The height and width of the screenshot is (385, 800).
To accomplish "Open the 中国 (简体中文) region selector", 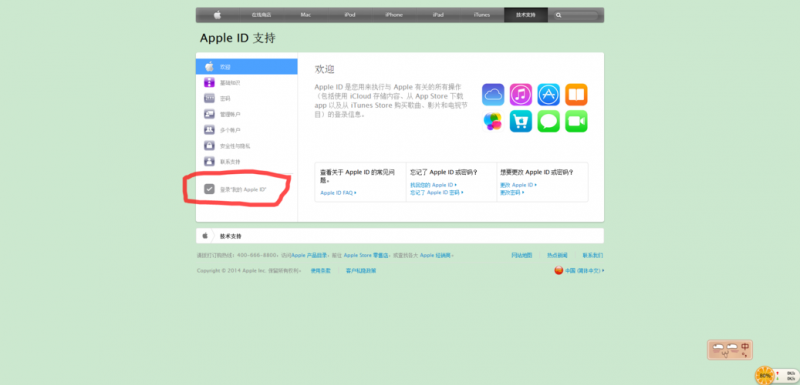I will tap(584, 271).
